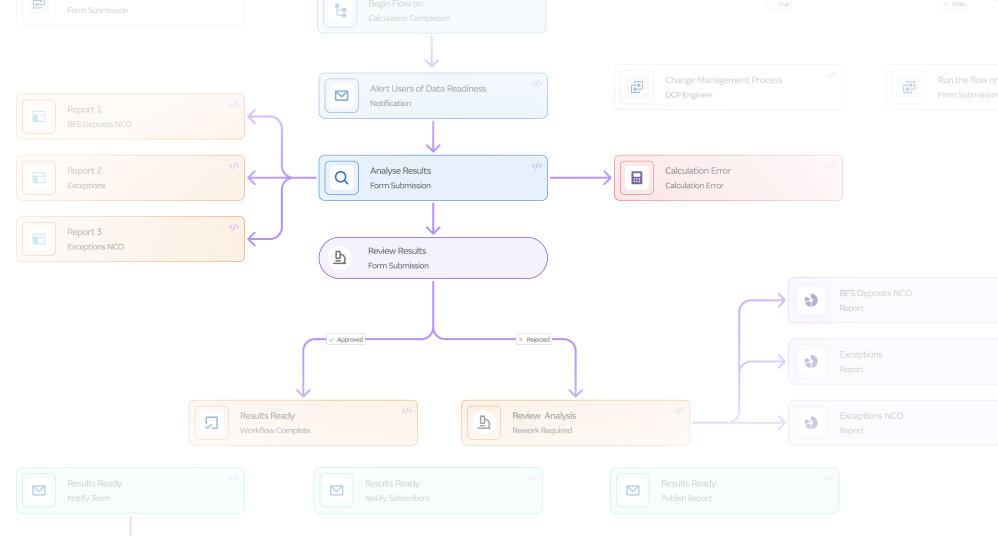Click the Rejected branch label
This screenshot has height=536, width=998.
coord(534,339)
